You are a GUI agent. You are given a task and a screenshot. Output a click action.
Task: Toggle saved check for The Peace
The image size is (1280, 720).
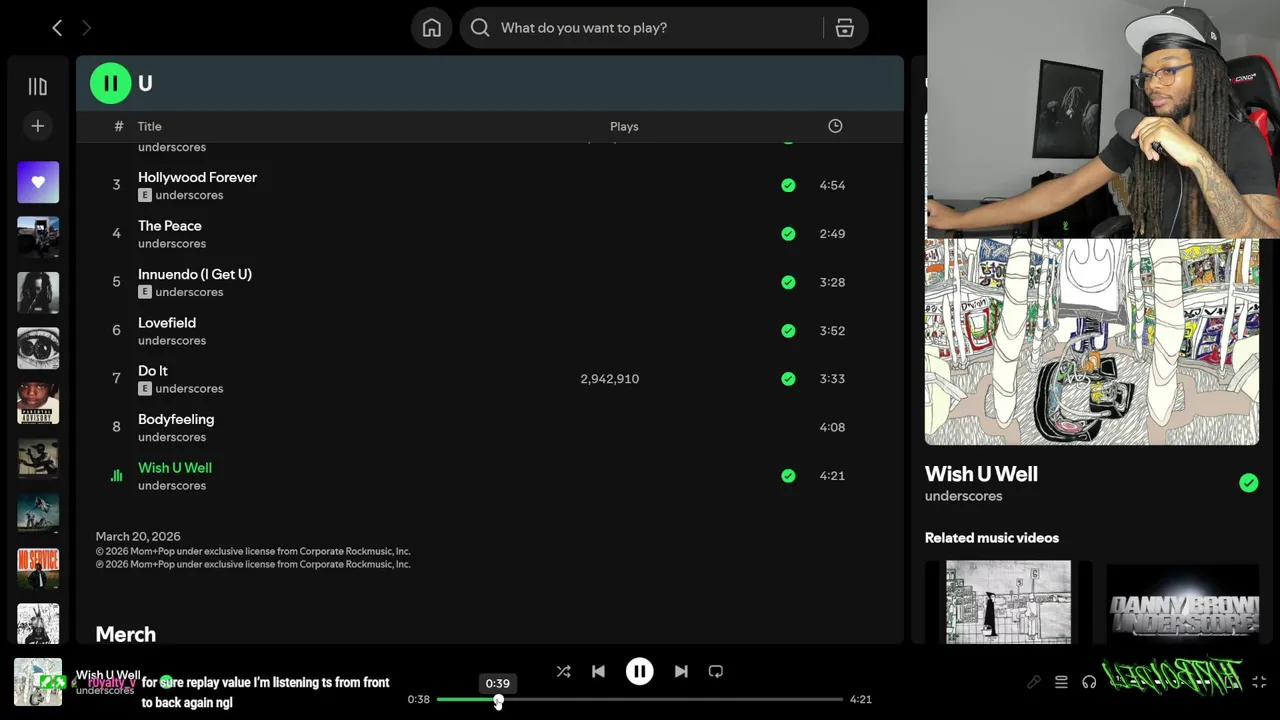click(788, 233)
